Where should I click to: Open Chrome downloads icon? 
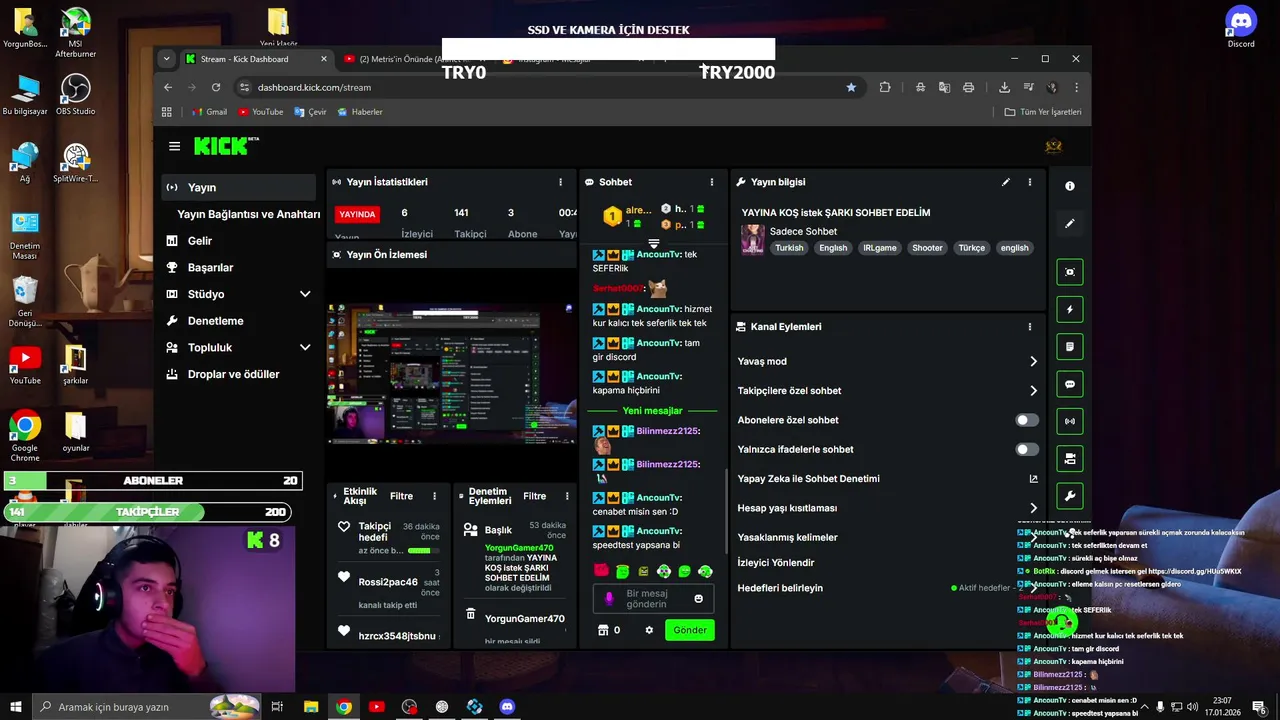tap(1004, 87)
